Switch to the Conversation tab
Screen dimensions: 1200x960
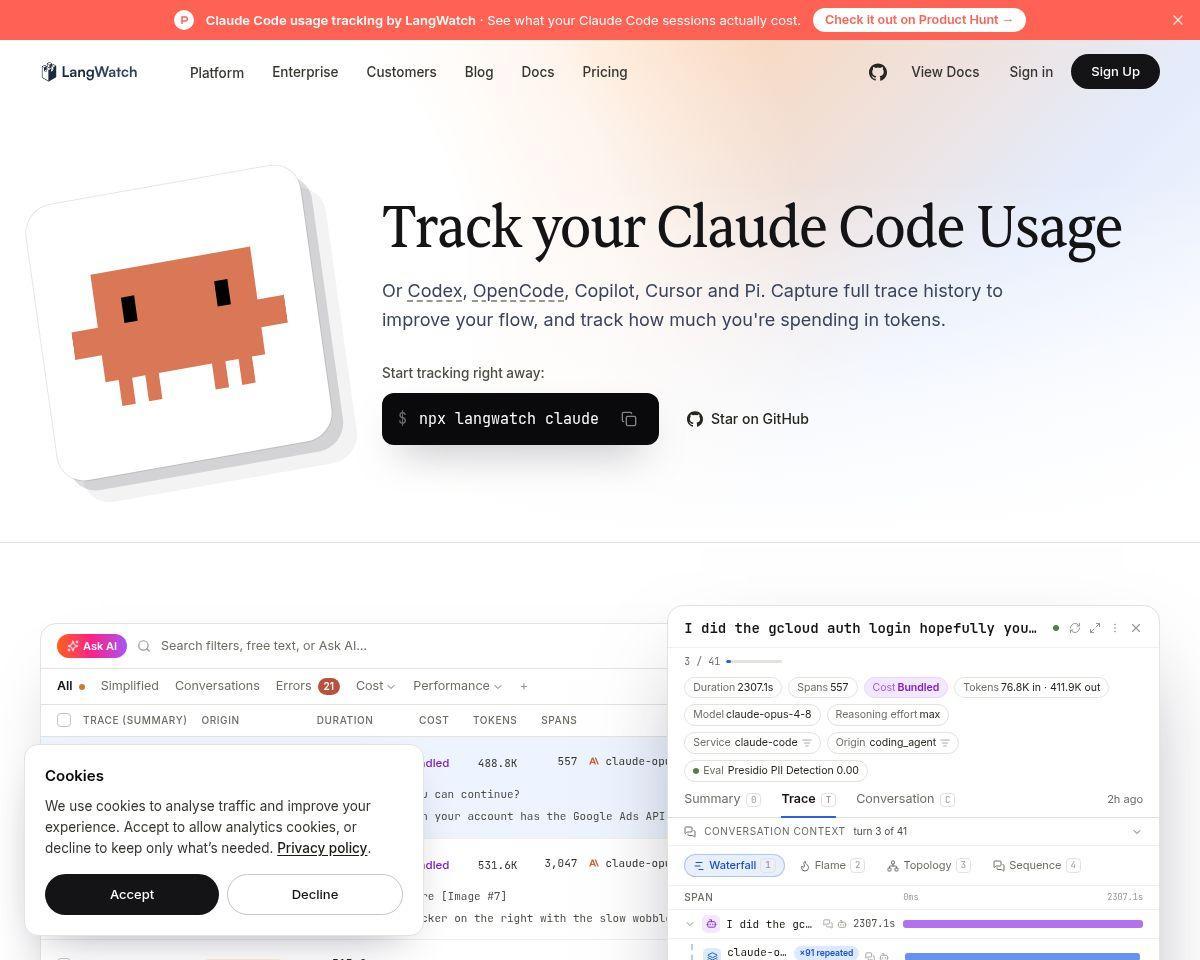(905, 799)
